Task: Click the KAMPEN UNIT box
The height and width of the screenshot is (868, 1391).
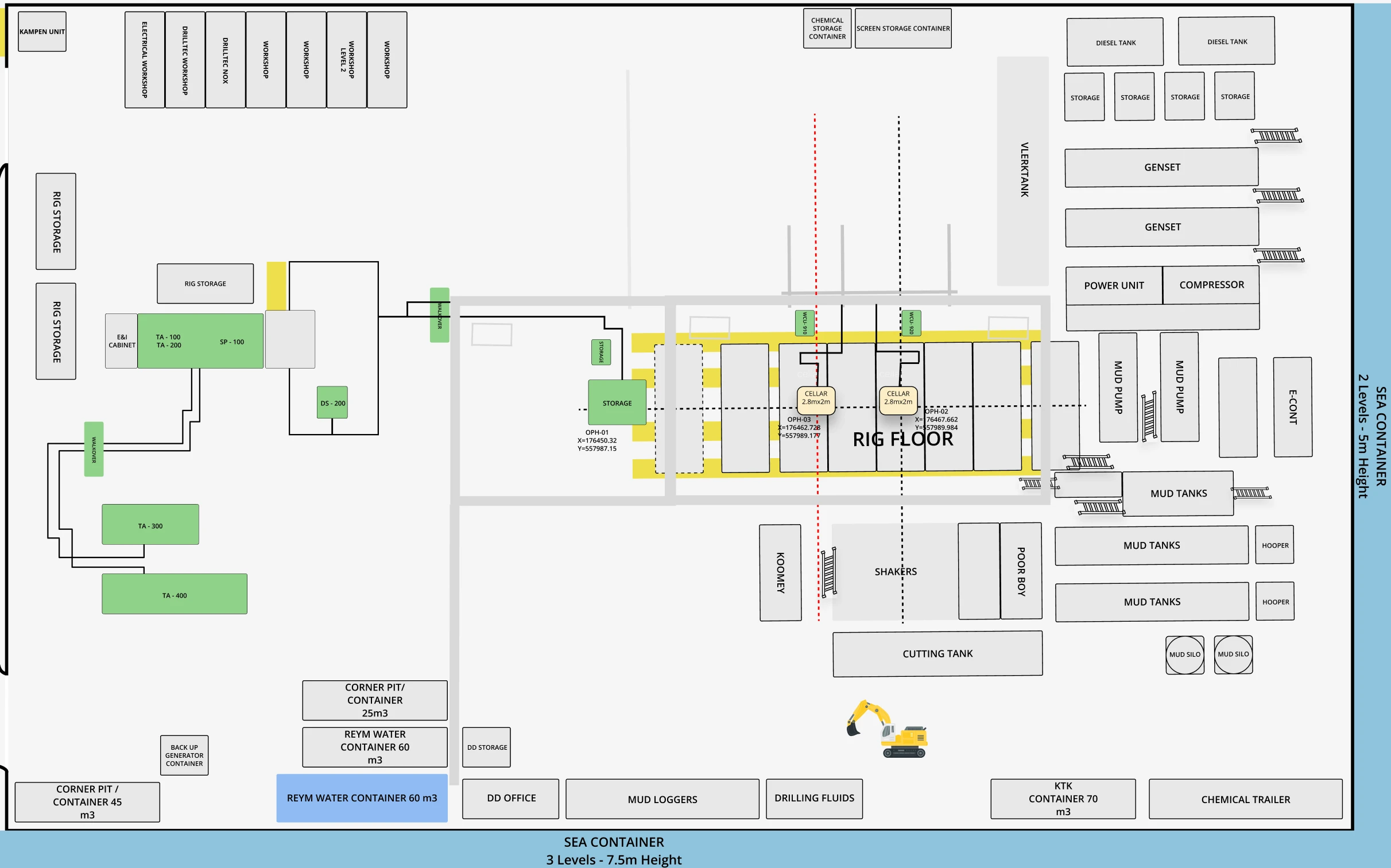Action: (42, 32)
